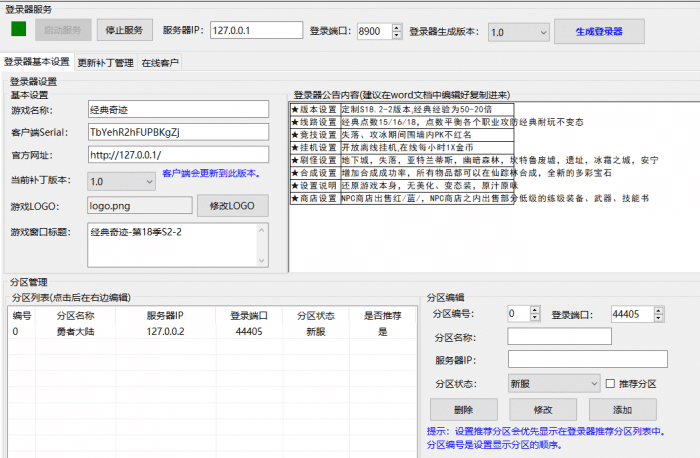The width and height of the screenshot is (700, 458).
Task: Click the 添加 button
Action: (622, 410)
